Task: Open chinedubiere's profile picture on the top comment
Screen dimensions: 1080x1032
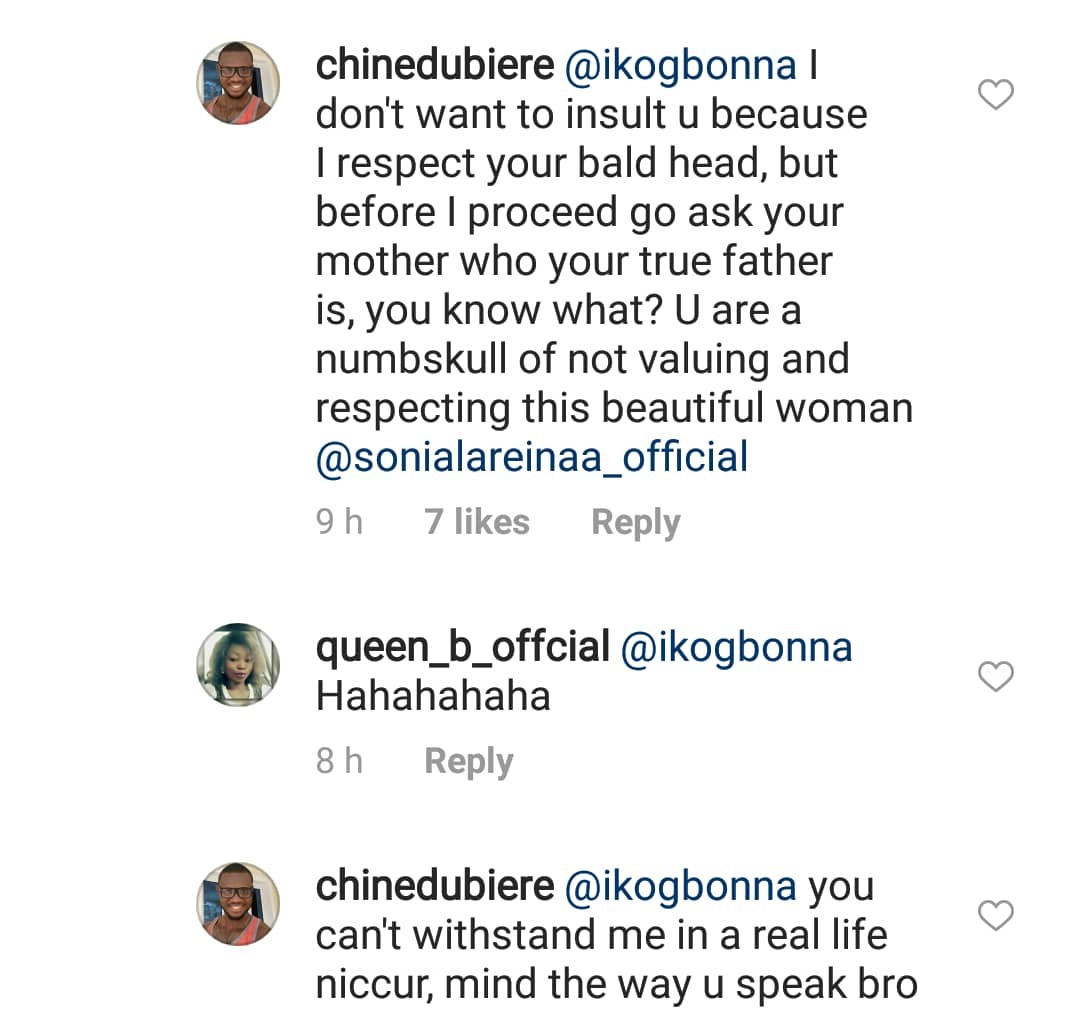Action: click(x=237, y=83)
